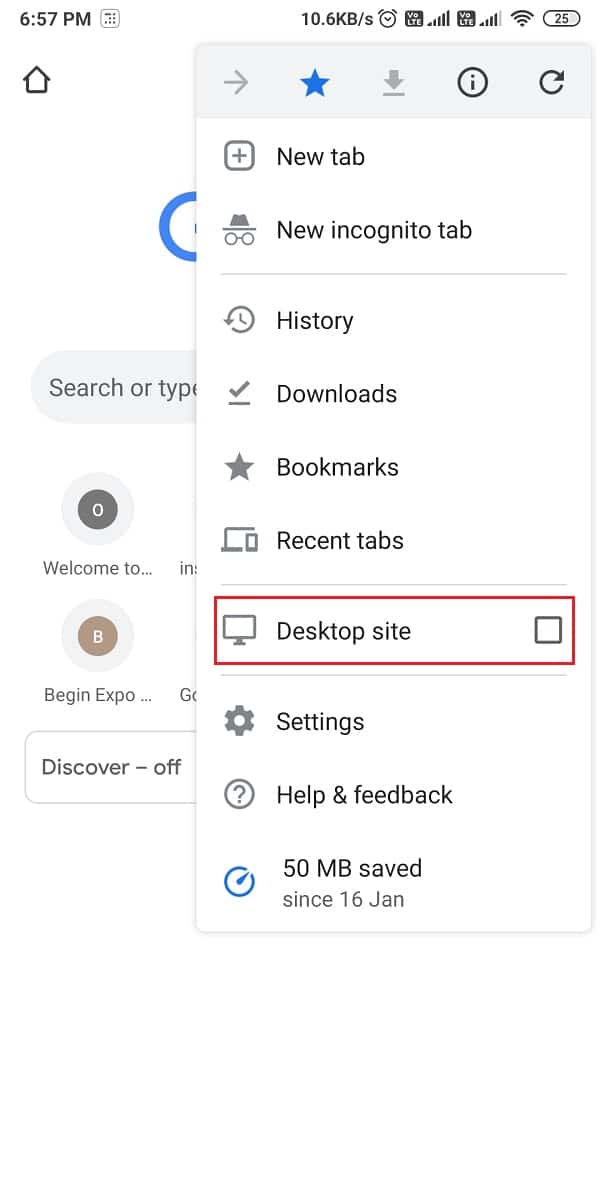Tap the Begin Expo site shortcut
The height and width of the screenshot is (1200, 600).
(97, 636)
